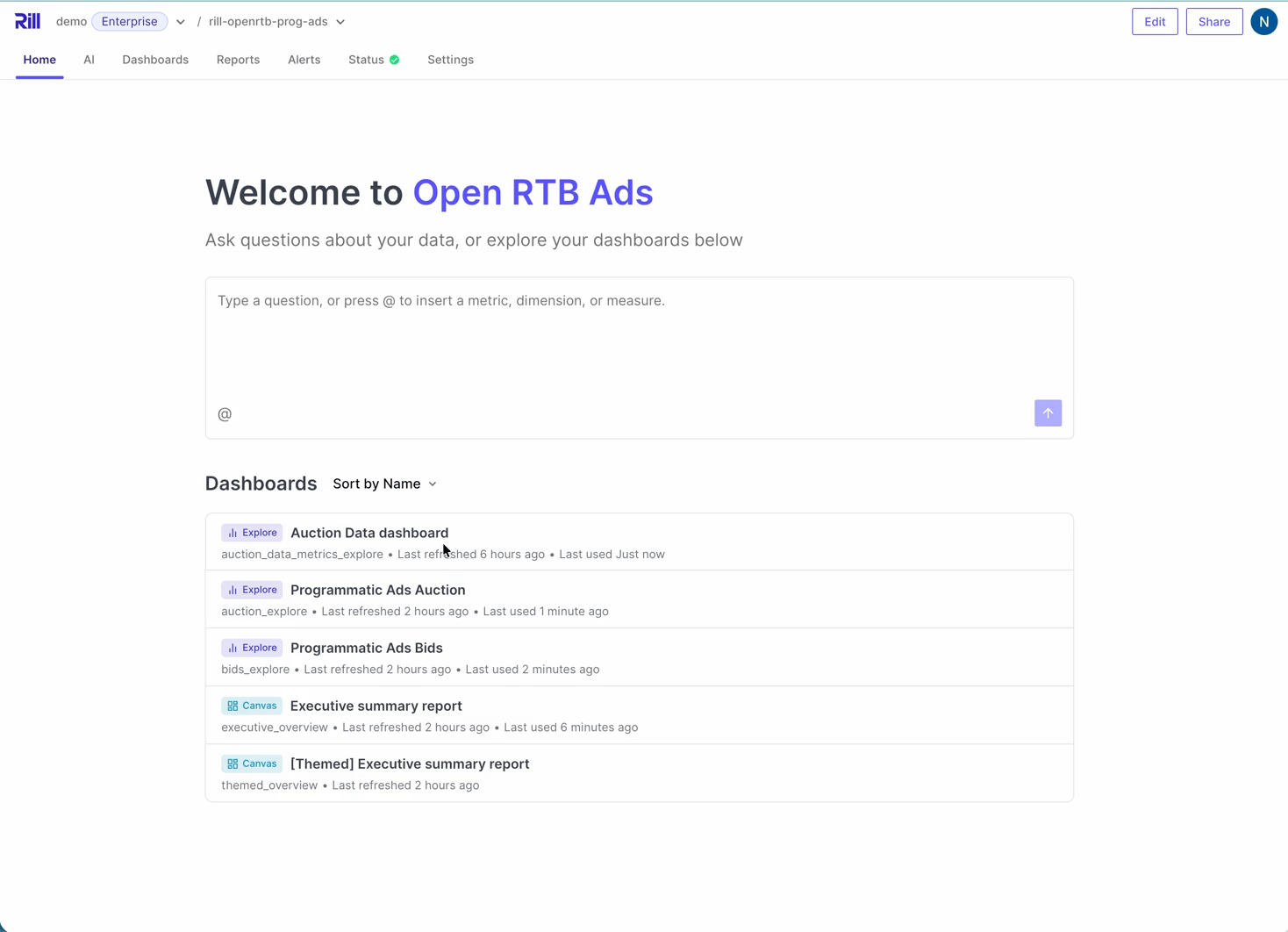Open the demo organization link
The width and height of the screenshot is (1288, 932).
tap(71, 21)
